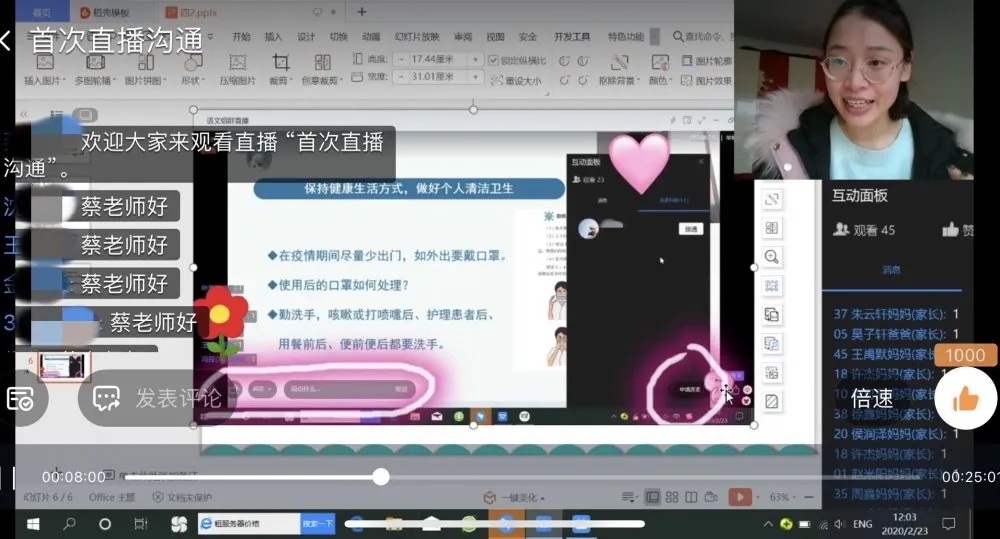
Task: Click the video progress slider handle
Action: [x=381, y=477]
